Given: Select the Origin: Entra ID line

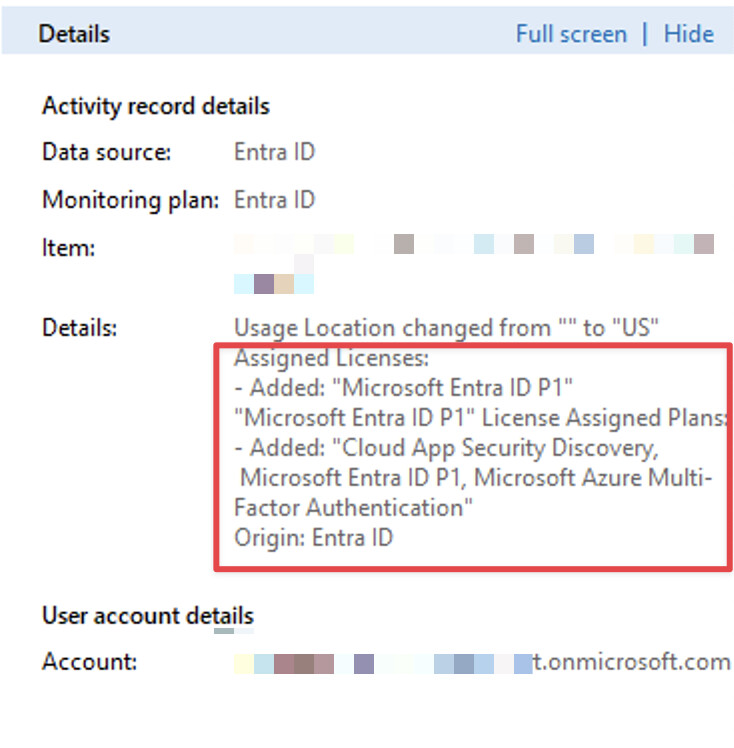Looking at the screenshot, I should 313,537.
